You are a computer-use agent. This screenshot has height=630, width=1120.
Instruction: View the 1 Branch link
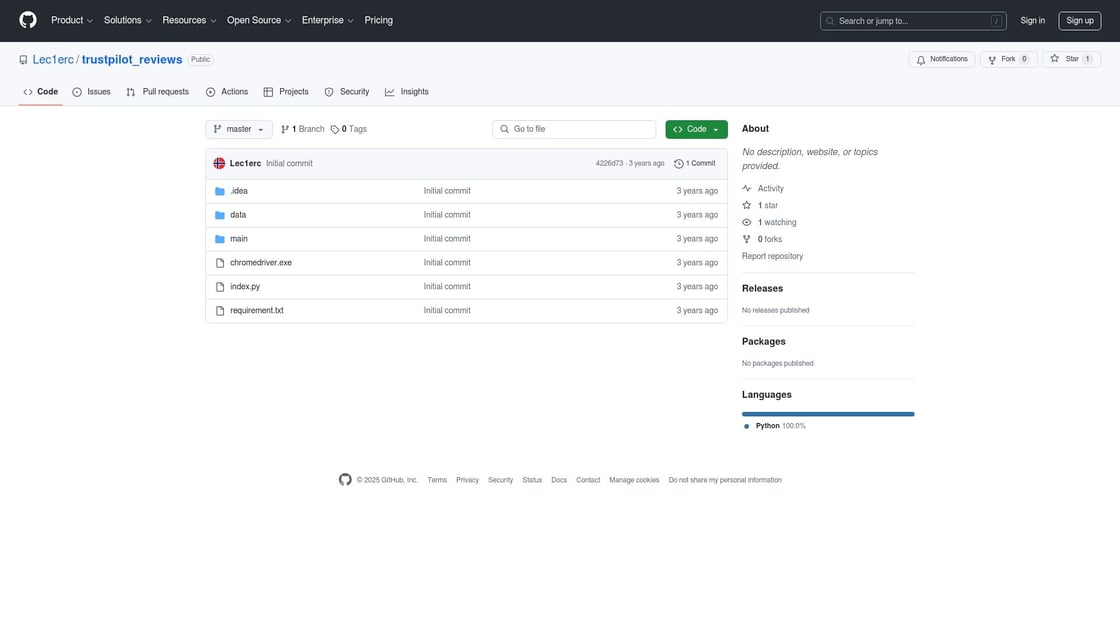pos(303,129)
